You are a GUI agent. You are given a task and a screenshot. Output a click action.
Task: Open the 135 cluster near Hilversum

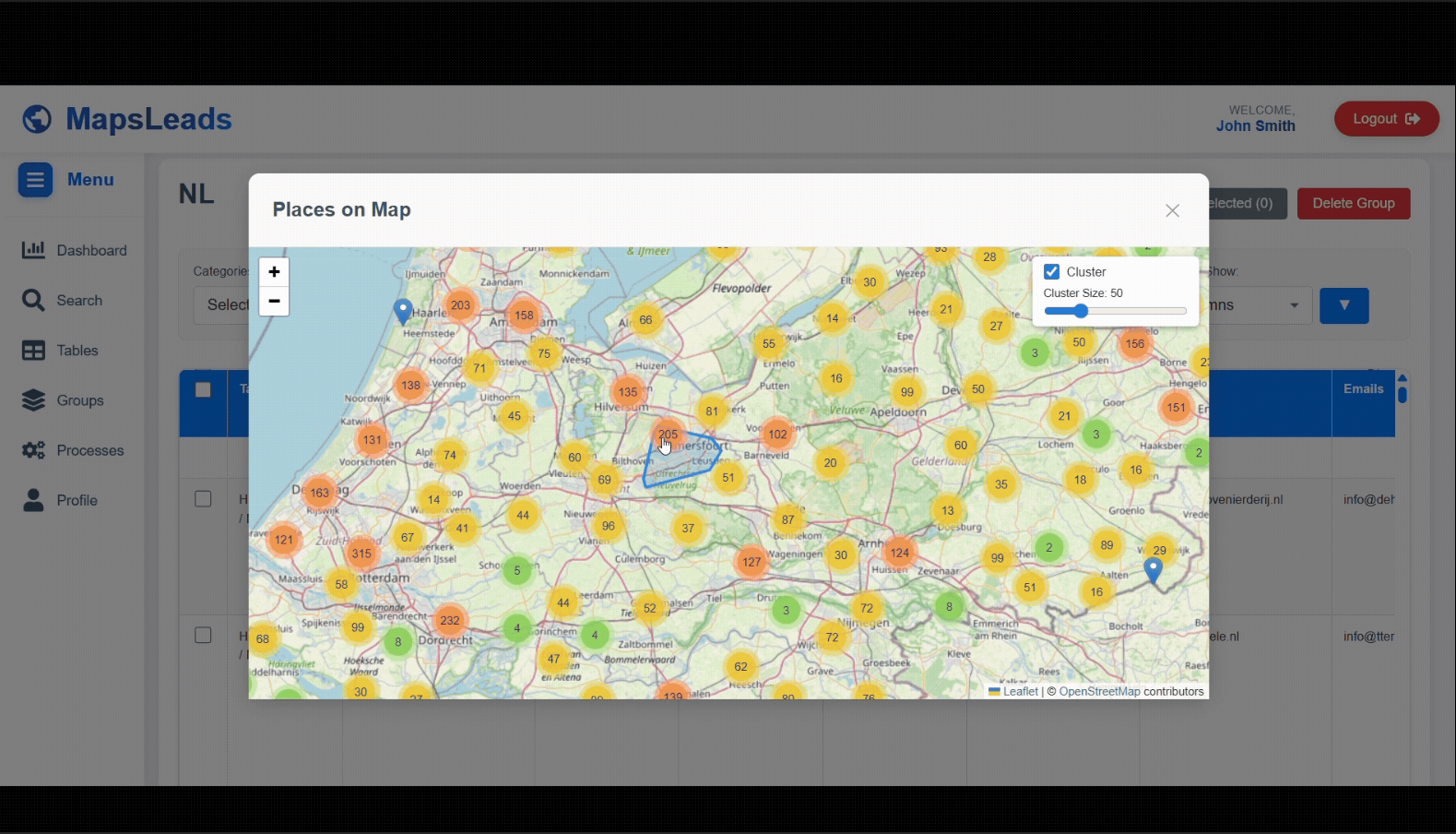628,392
